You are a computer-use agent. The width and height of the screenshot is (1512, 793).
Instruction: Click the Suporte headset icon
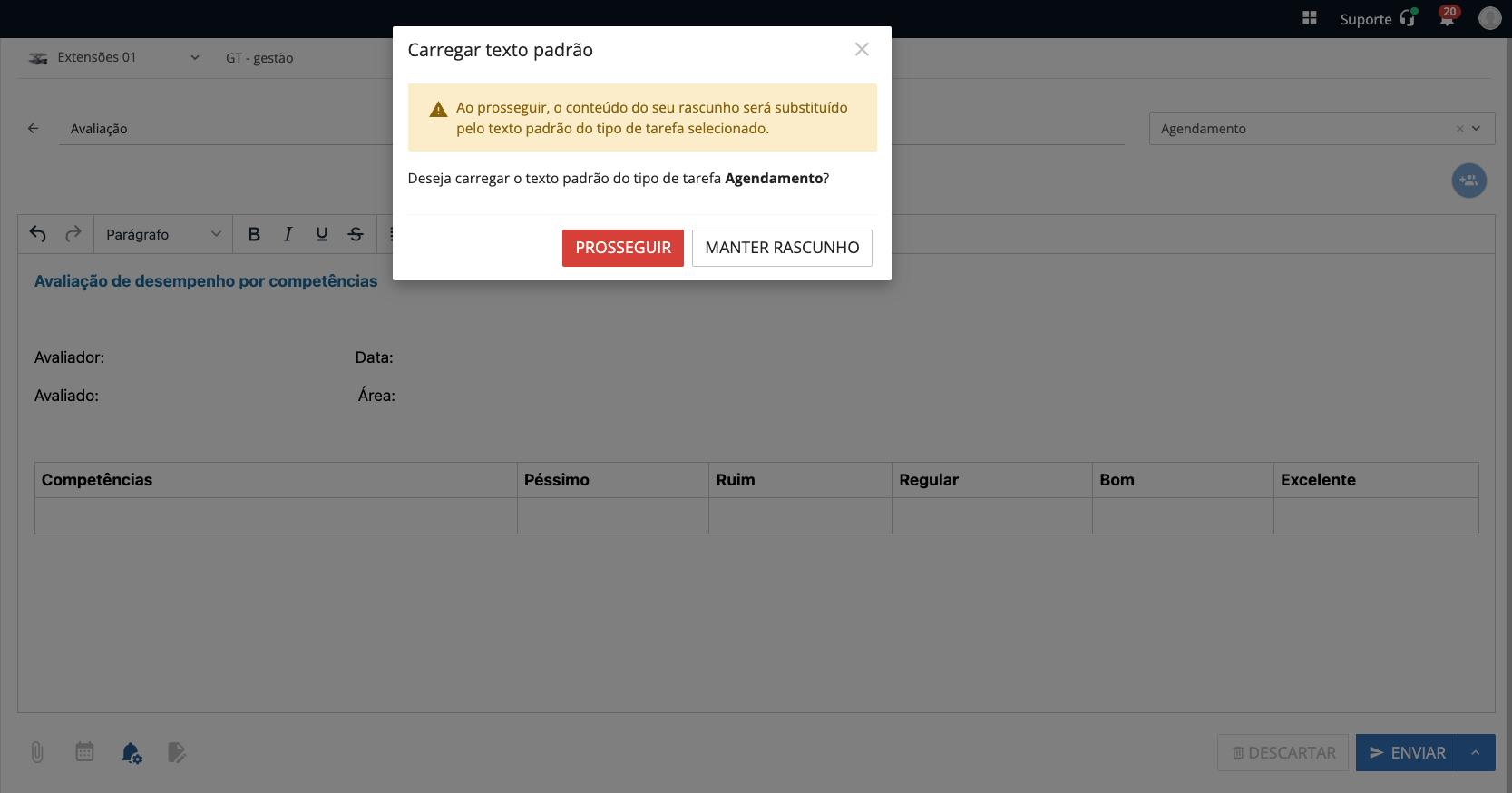click(x=1407, y=18)
